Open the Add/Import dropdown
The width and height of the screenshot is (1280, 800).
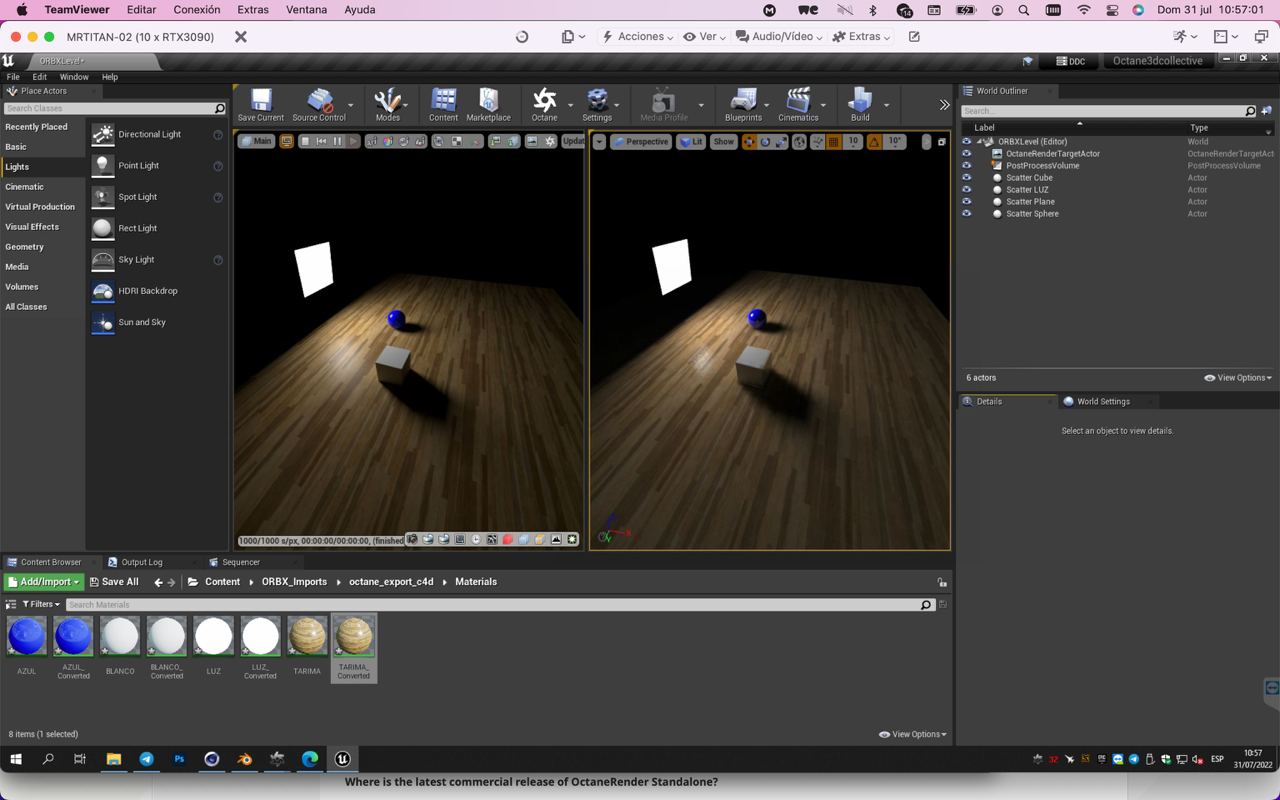(43, 582)
